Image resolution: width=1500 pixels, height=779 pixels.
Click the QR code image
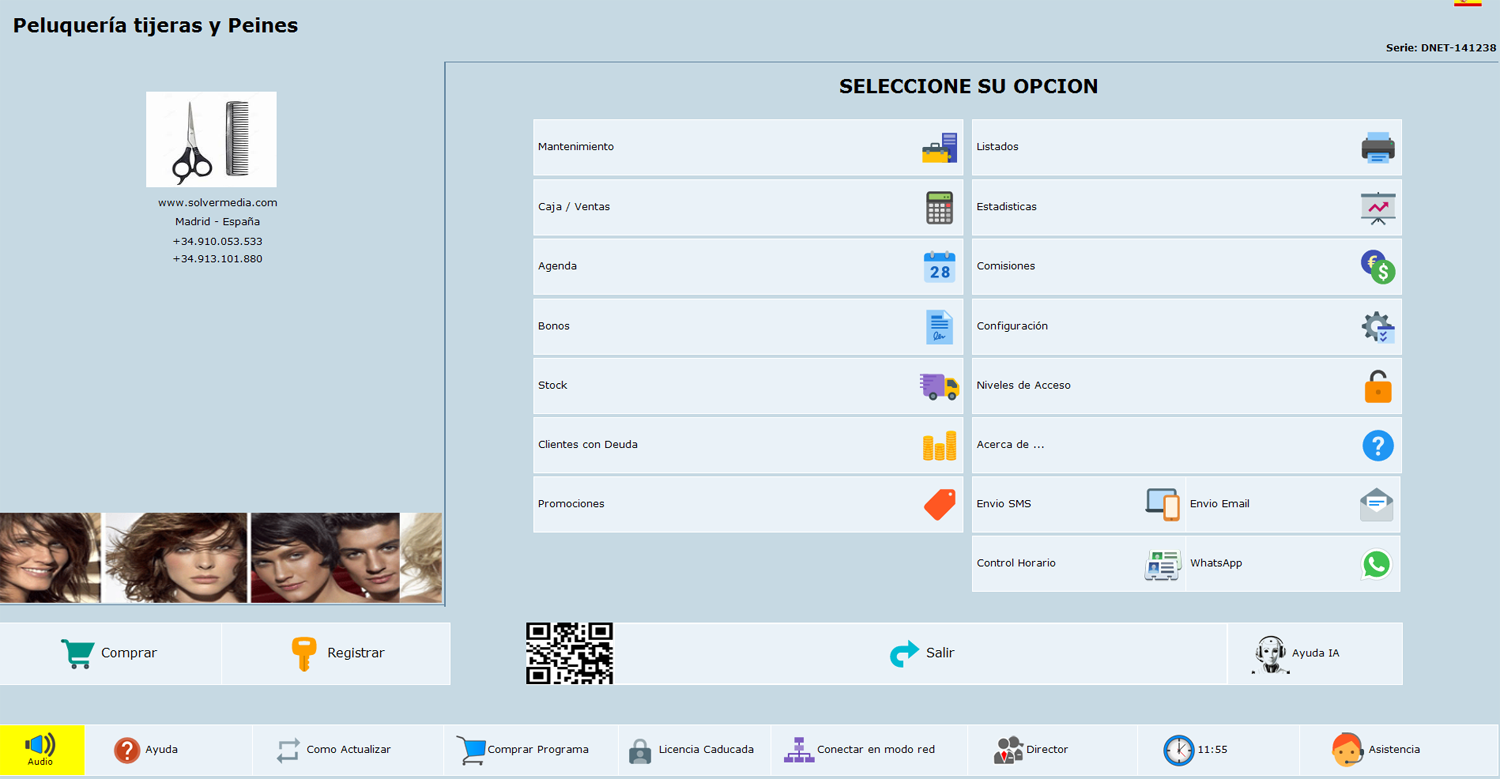(x=569, y=653)
